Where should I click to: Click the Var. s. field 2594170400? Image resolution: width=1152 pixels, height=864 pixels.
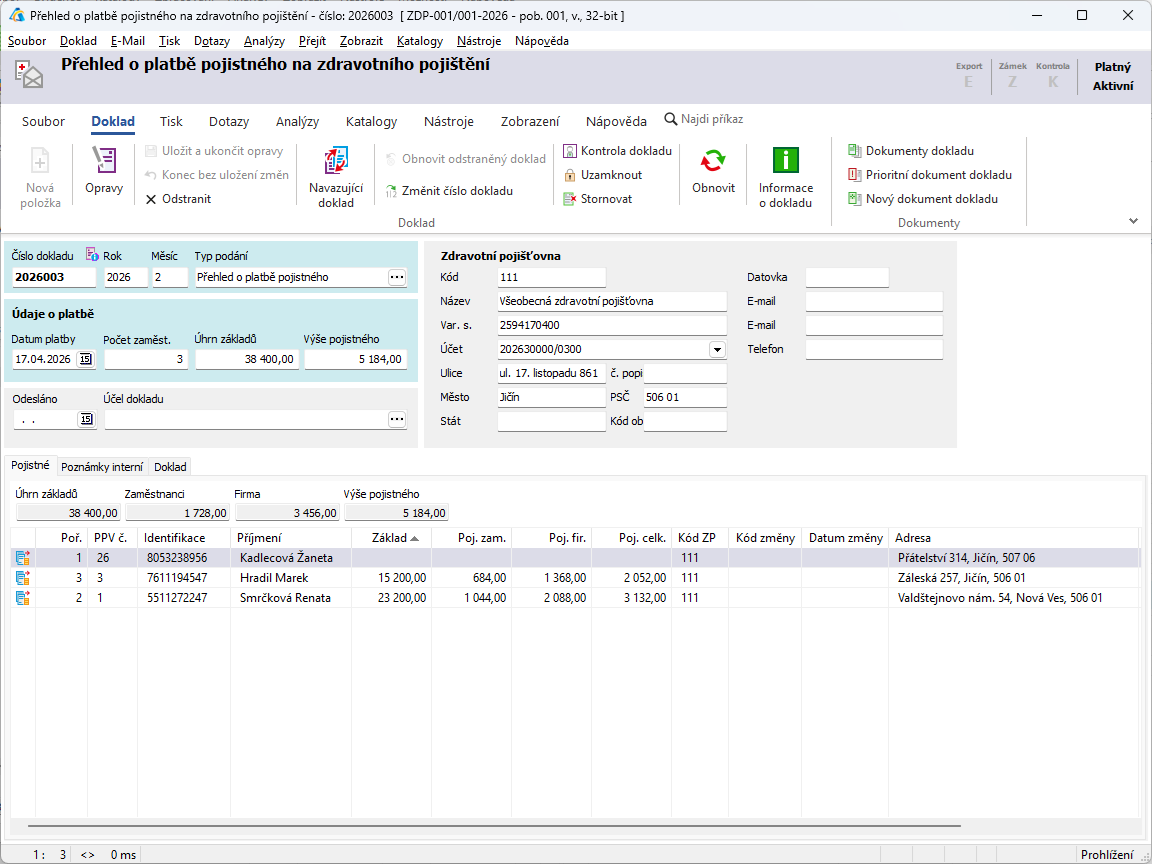click(612, 325)
